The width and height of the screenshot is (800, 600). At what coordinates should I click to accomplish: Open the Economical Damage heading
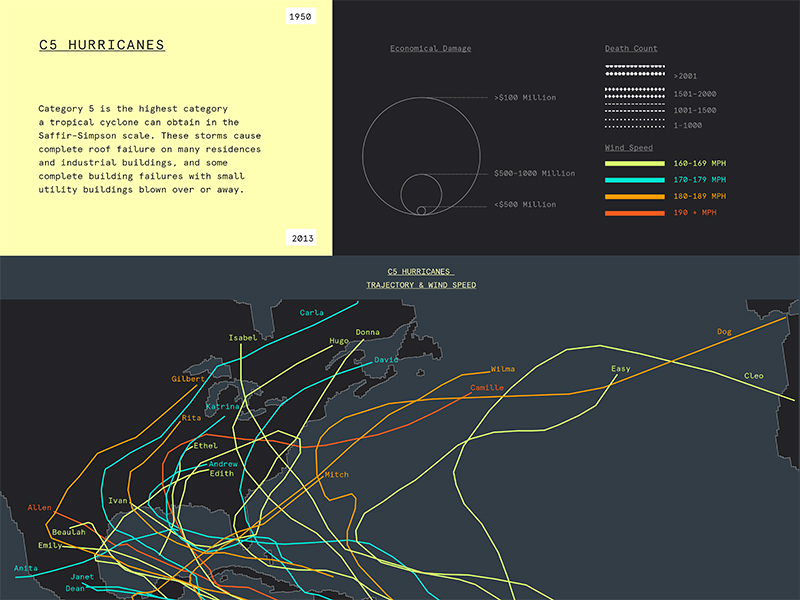pos(430,48)
